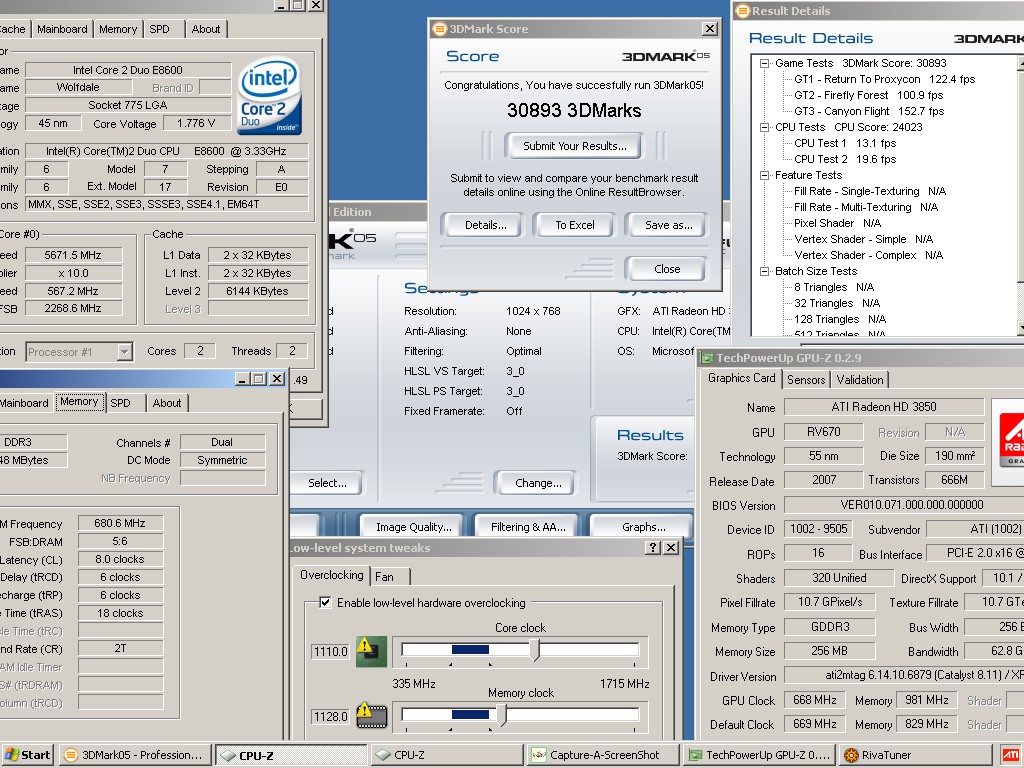
Task: Click the Result Details scrollbar up arrow
Action: (1021, 64)
